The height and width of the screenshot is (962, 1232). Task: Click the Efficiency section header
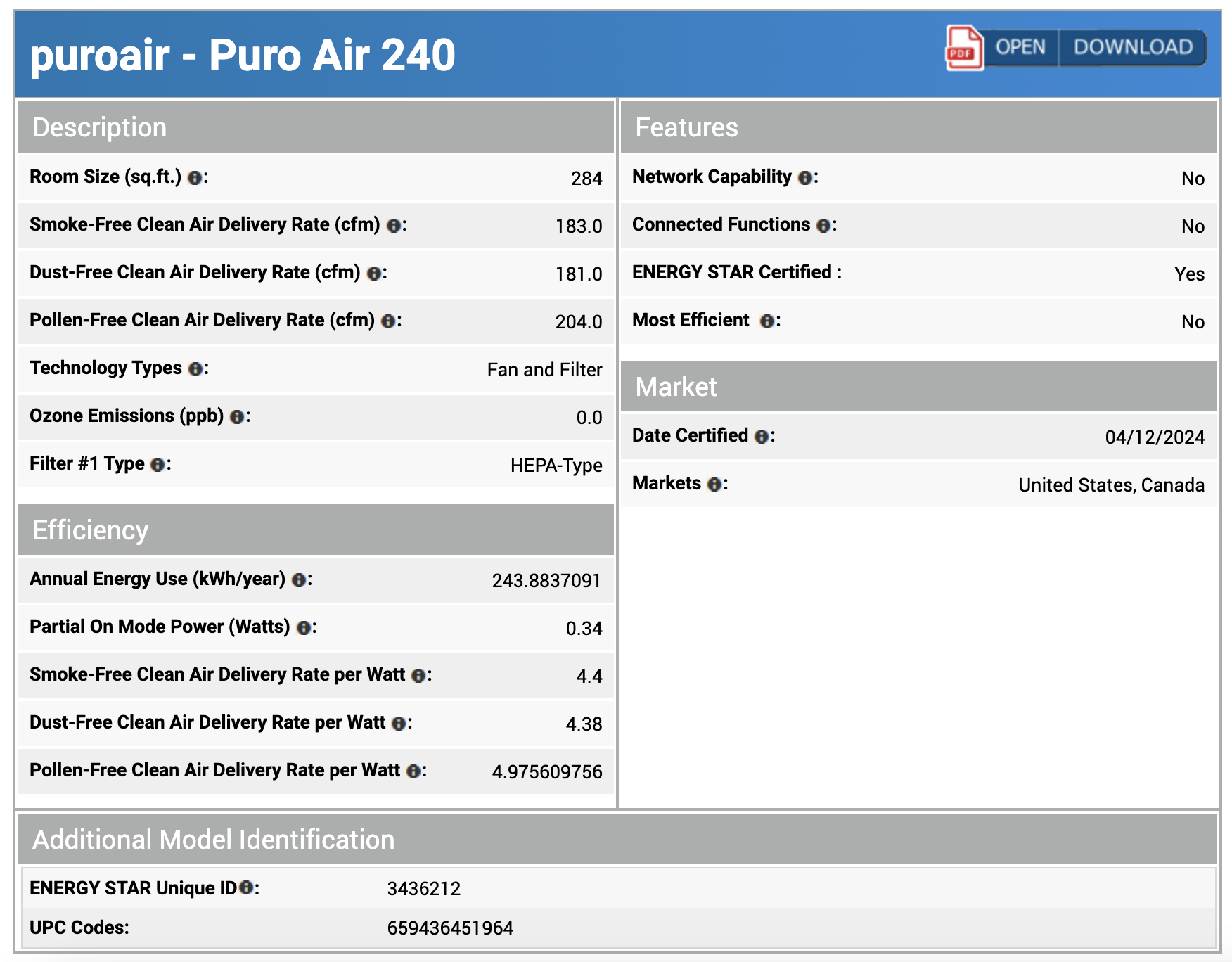(91, 530)
